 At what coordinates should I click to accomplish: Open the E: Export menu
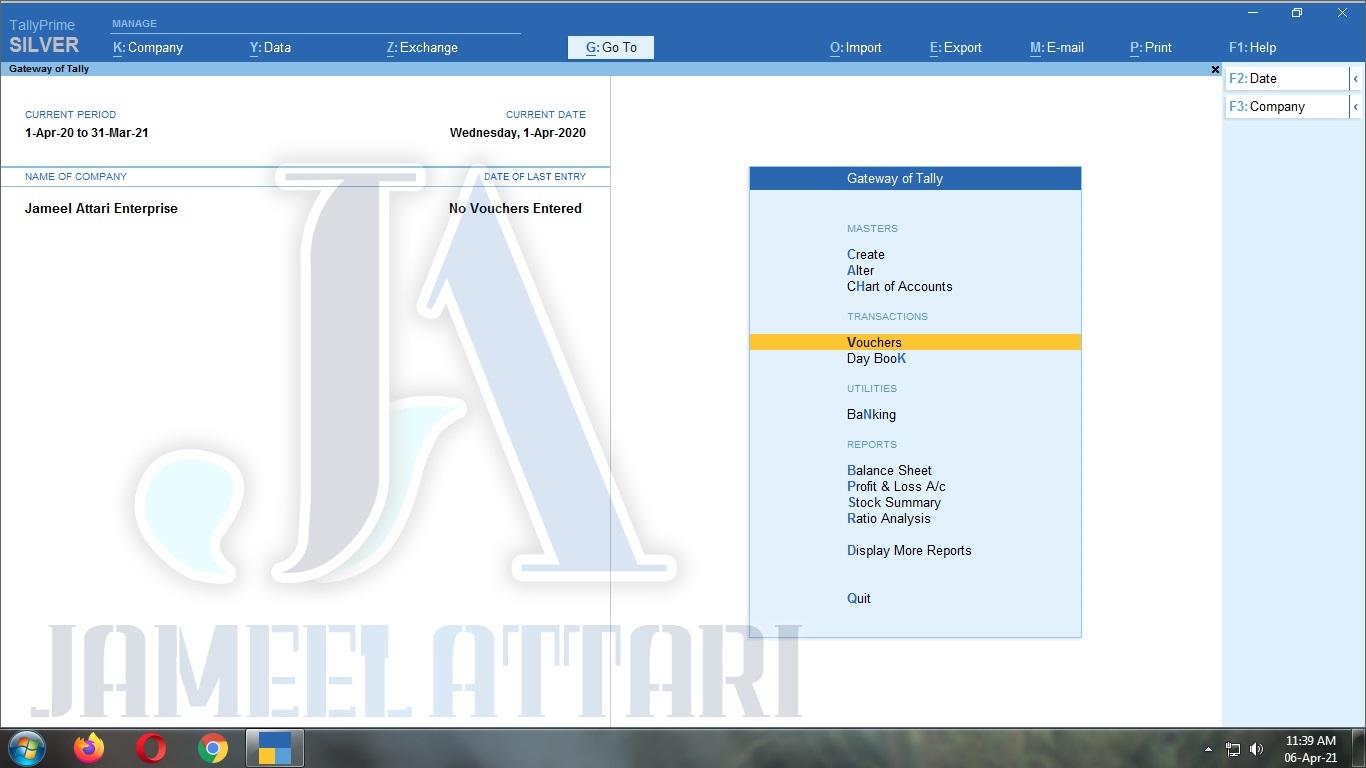956,47
